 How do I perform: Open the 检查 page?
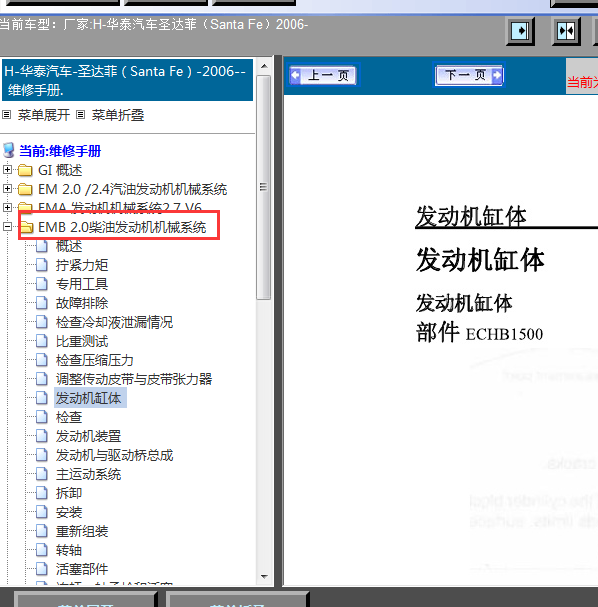(x=69, y=417)
